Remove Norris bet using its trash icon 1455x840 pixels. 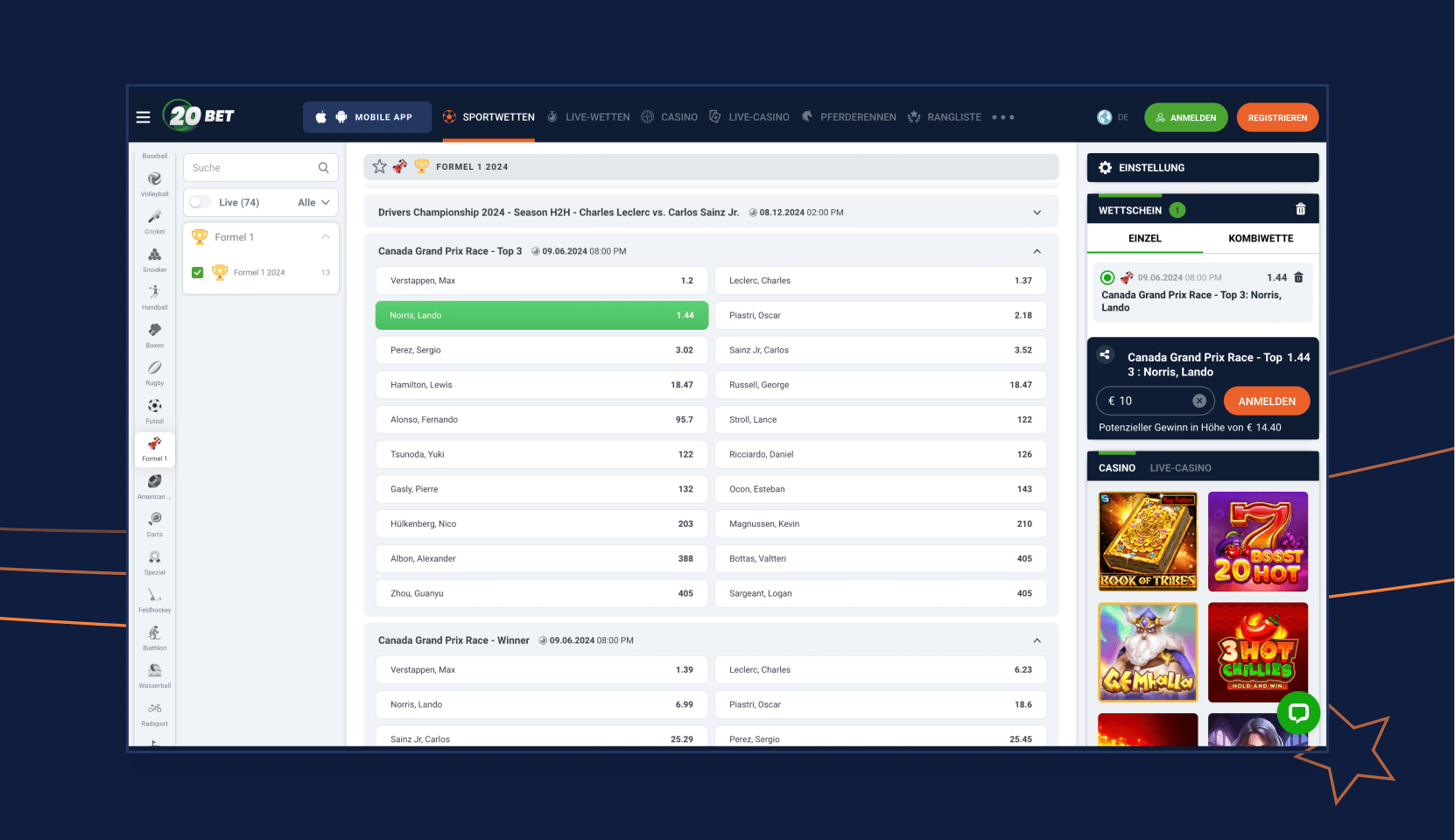tap(1299, 277)
